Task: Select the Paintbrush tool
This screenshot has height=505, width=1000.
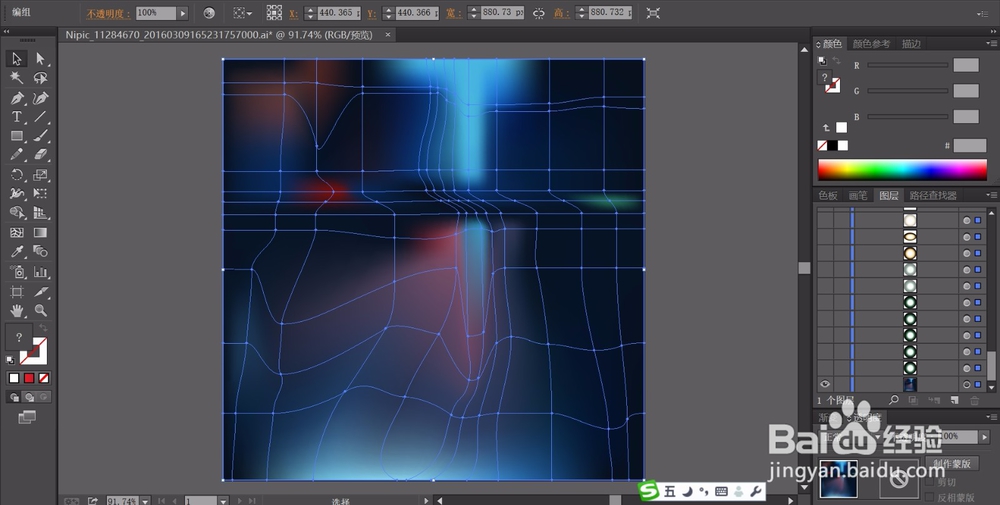Action: tap(40, 136)
